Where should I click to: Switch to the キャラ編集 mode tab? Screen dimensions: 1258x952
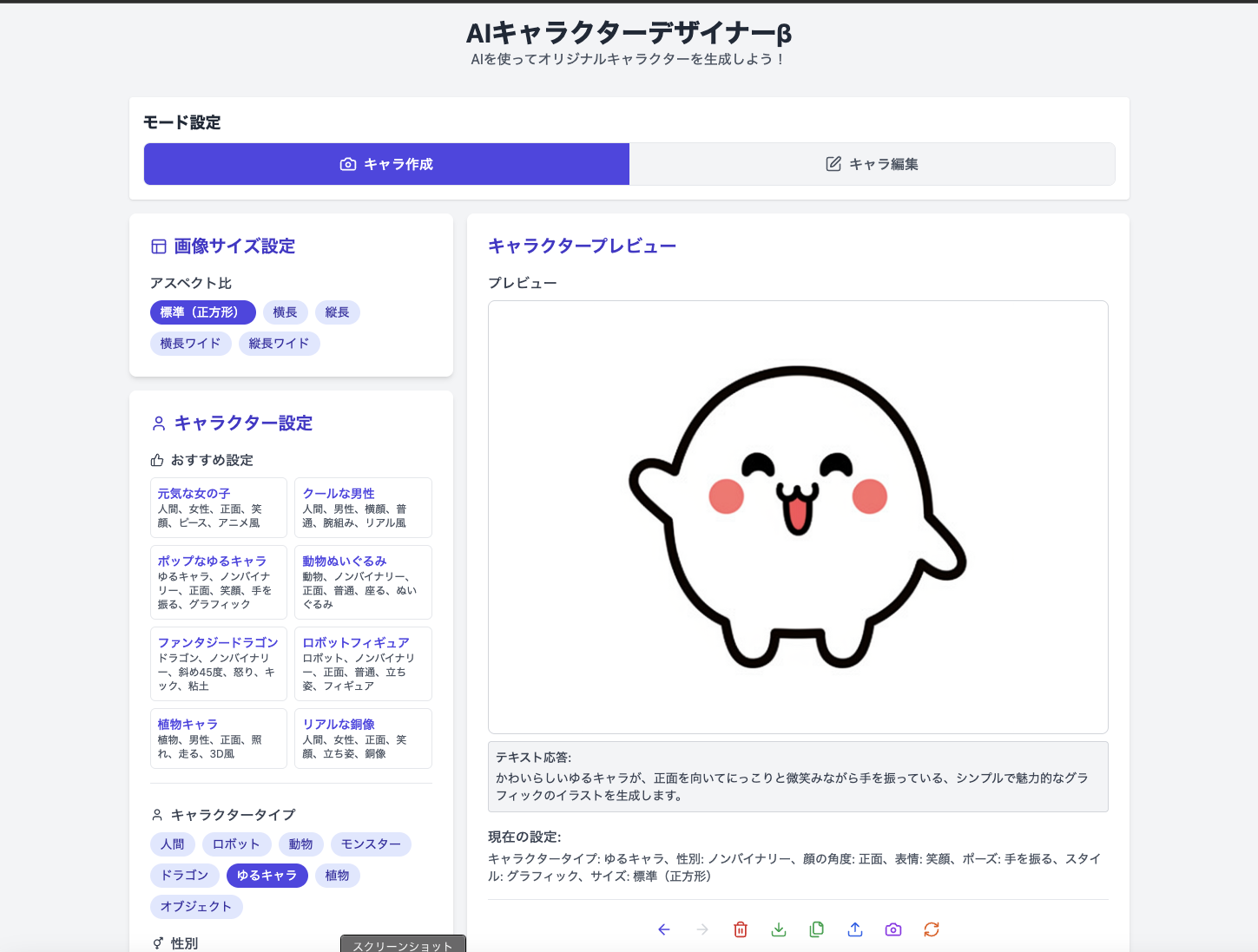(x=872, y=164)
